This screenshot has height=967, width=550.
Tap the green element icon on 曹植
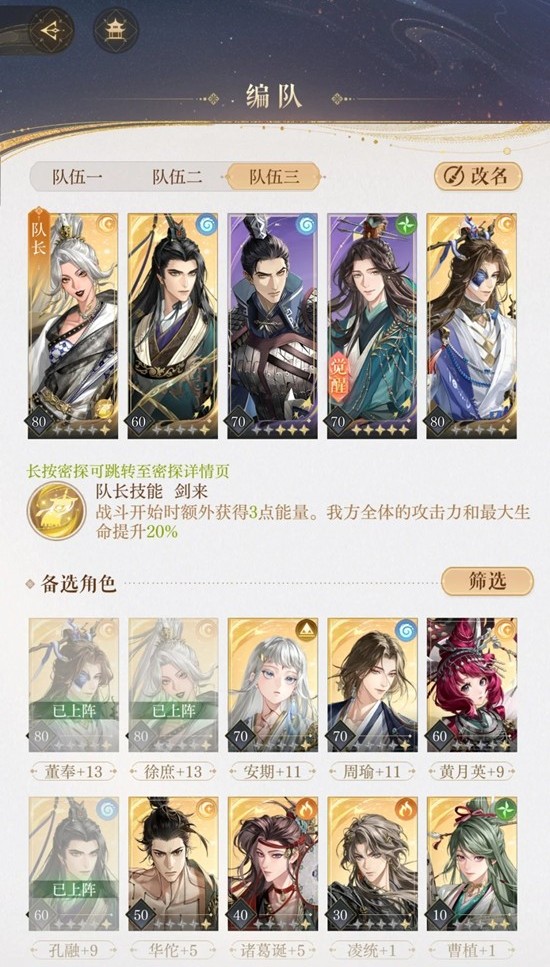click(506, 809)
